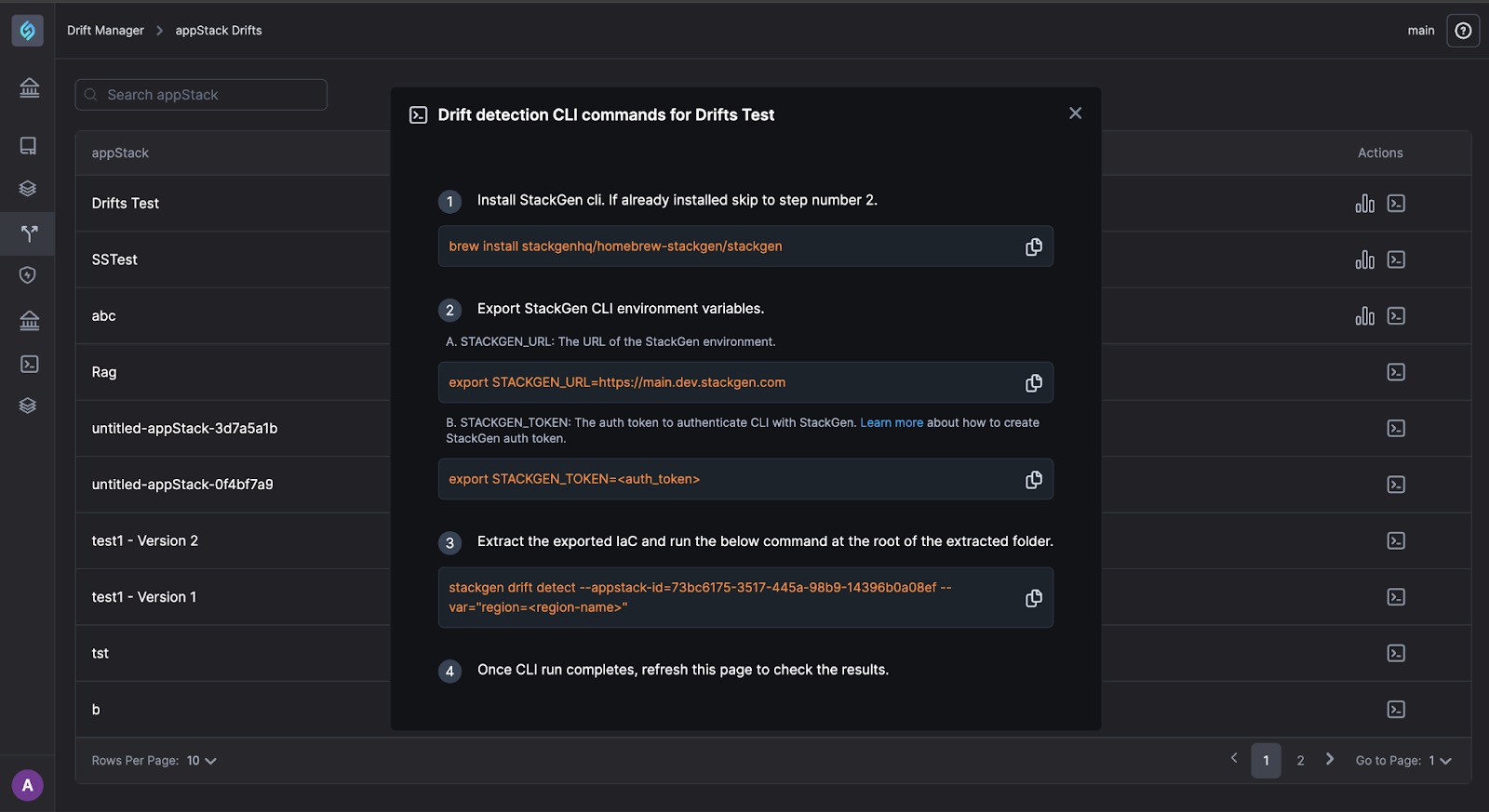This screenshot has height=812, width=1489.
Task: Open CLI commands for b row
Action: (x=1396, y=710)
